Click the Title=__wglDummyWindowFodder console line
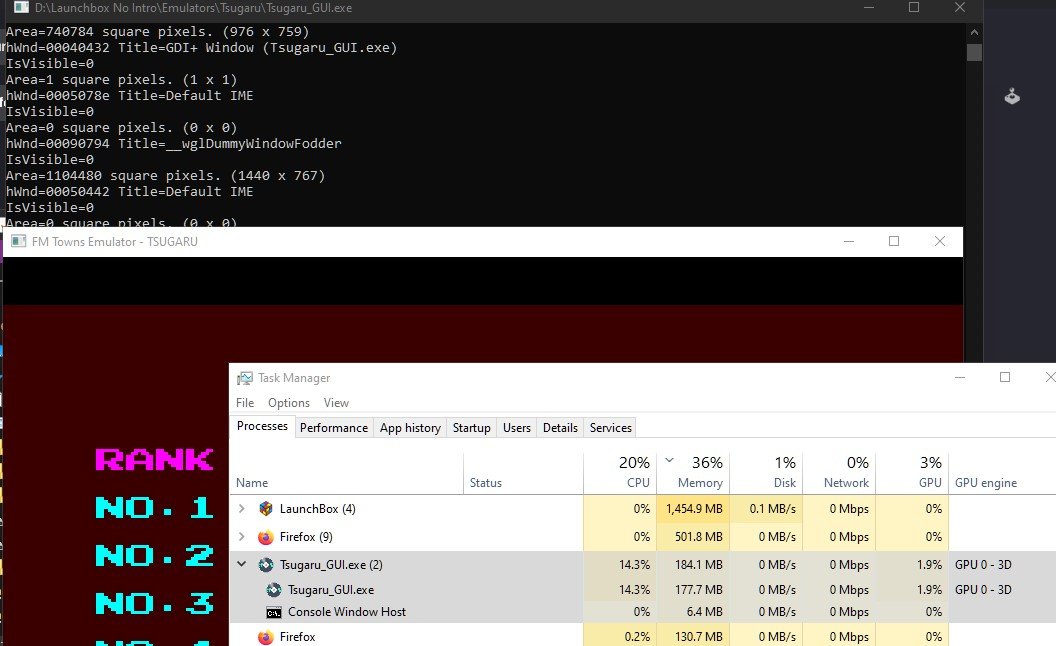 pos(174,143)
